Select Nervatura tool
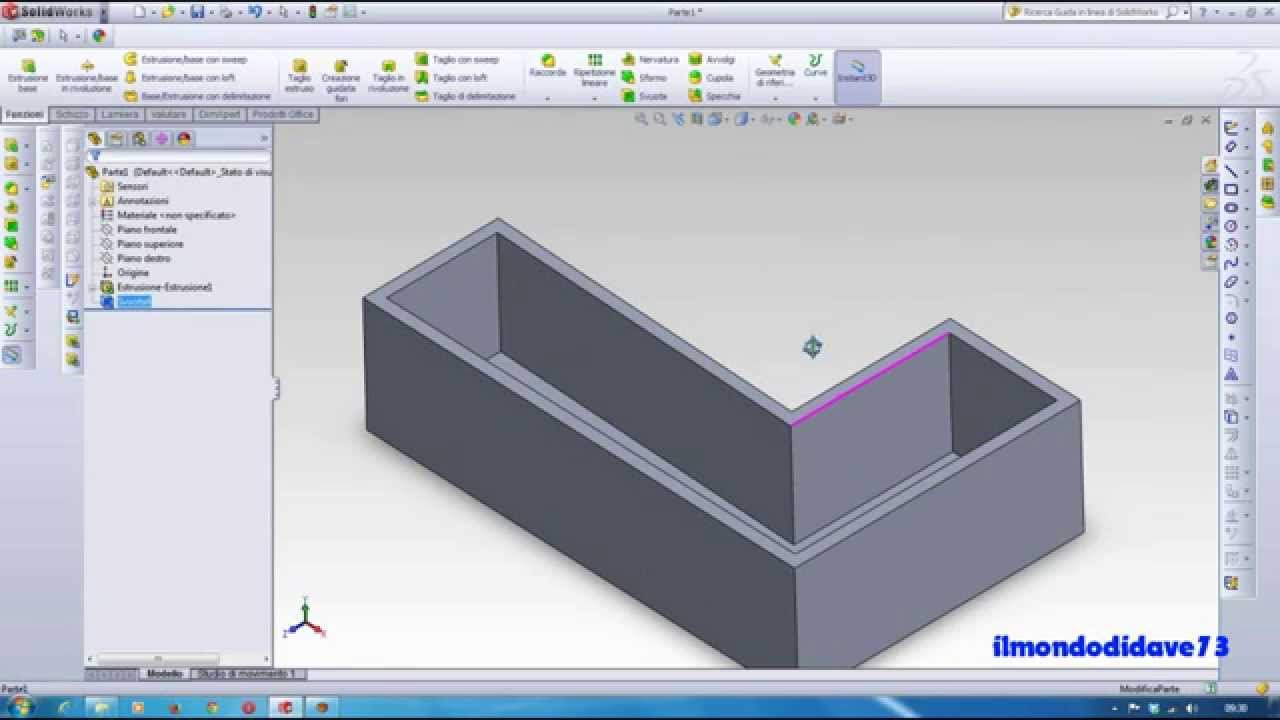The height and width of the screenshot is (720, 1280). pos(650,60)
